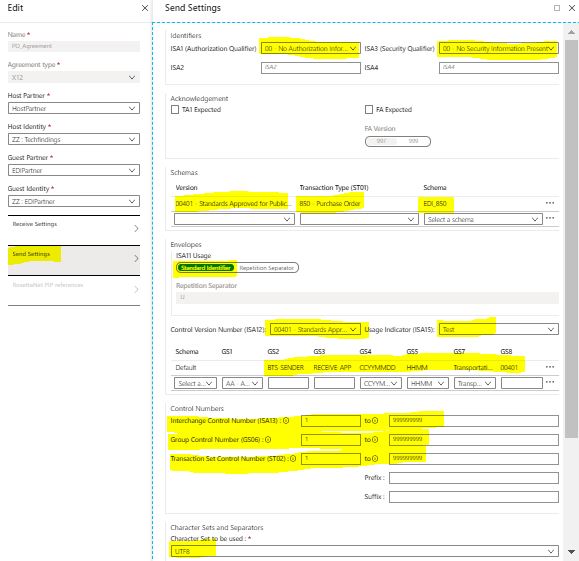Click empty GS2 input field
The height and width of the screenshot is (561, 579).
click(x=288, y=383)
